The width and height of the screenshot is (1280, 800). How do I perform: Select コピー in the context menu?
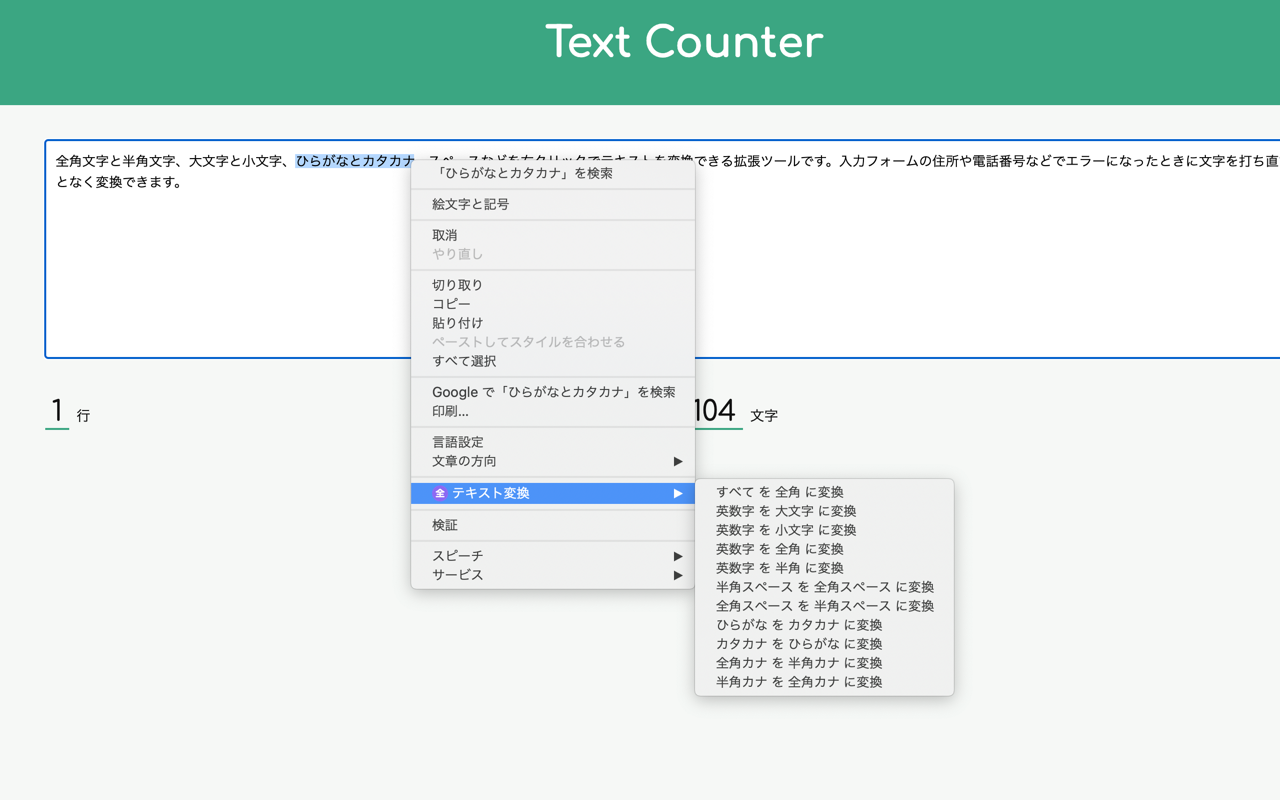tap(553, 304)
